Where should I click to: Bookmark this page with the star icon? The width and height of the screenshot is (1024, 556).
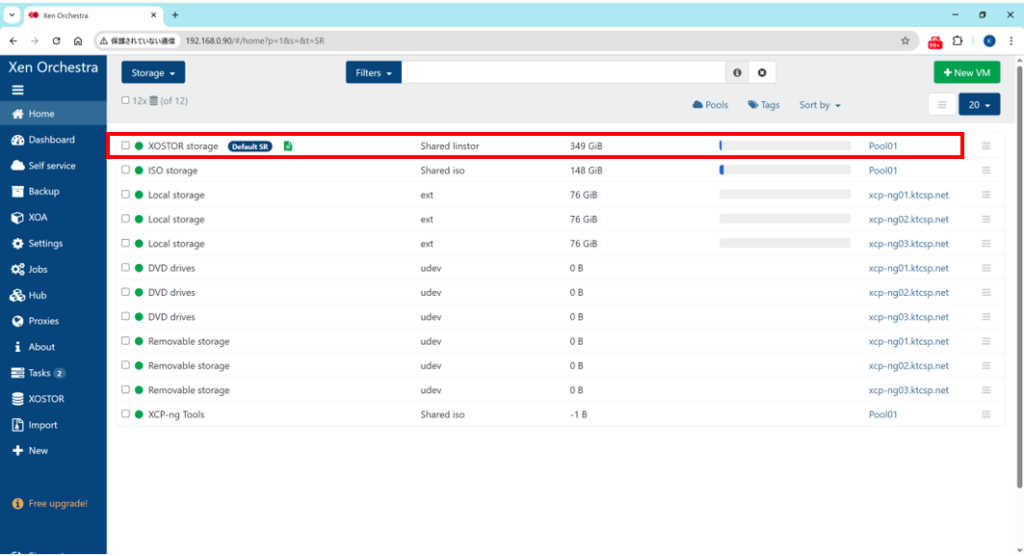click(905, 41)
